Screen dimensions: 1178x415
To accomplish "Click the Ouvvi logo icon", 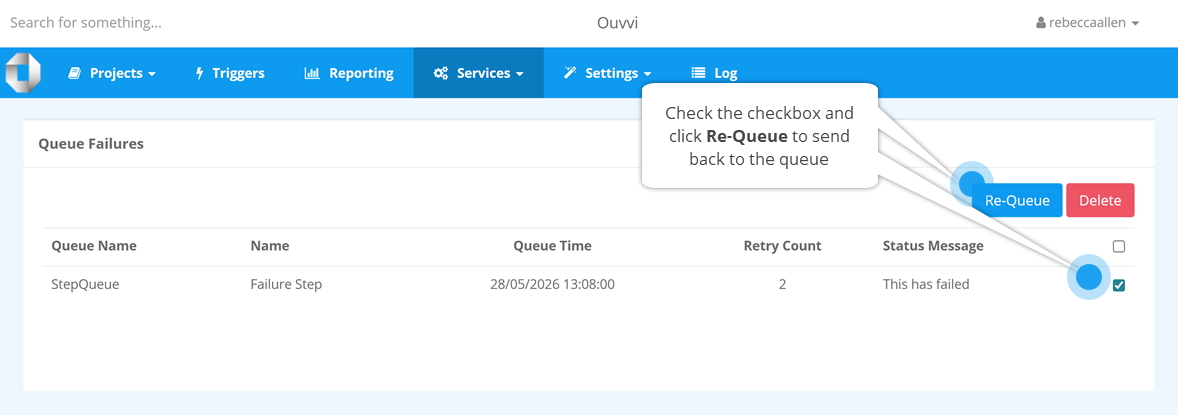I will [x=23, y=73].
